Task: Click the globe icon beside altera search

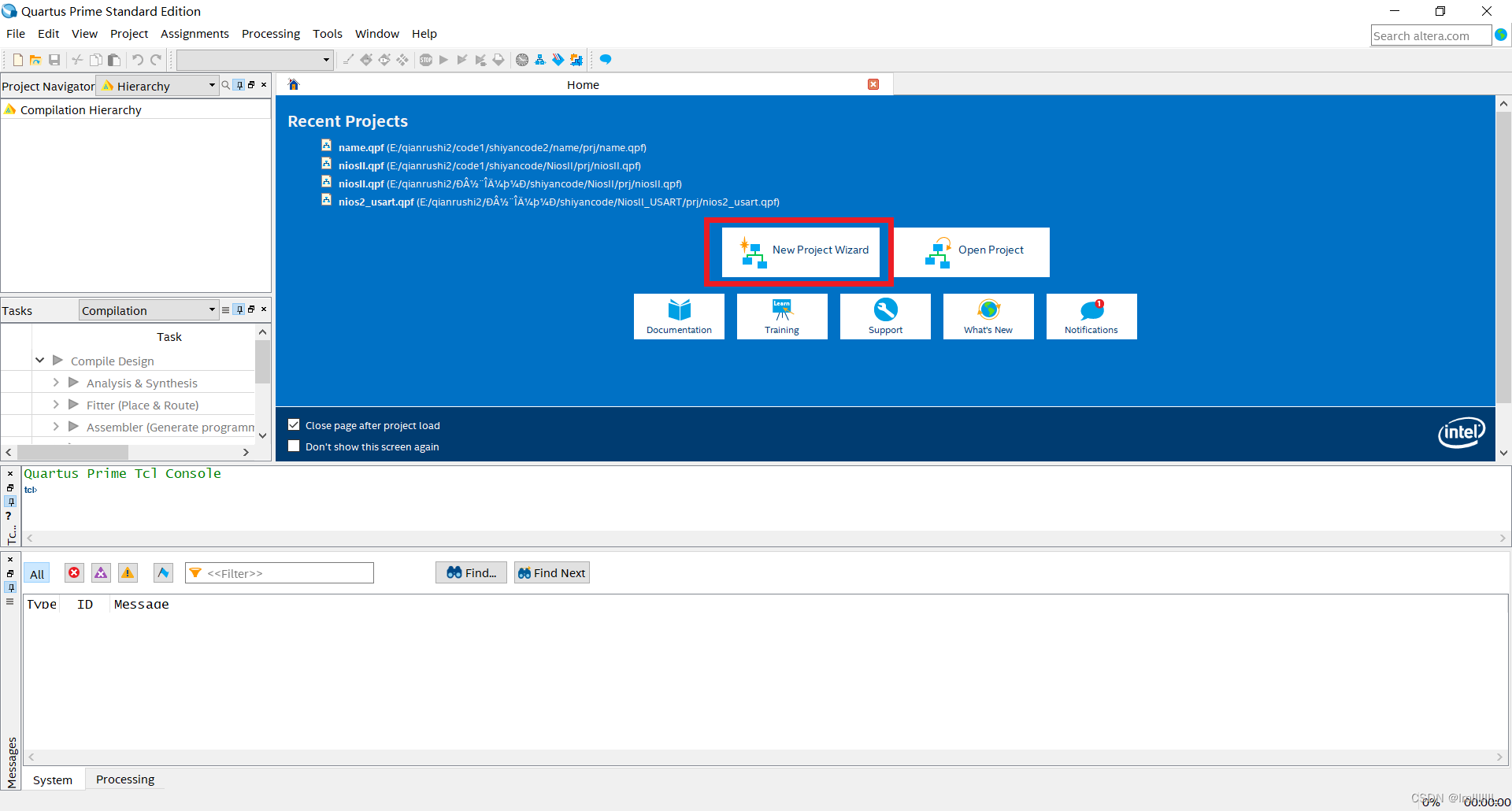Action: point(1501,35)
